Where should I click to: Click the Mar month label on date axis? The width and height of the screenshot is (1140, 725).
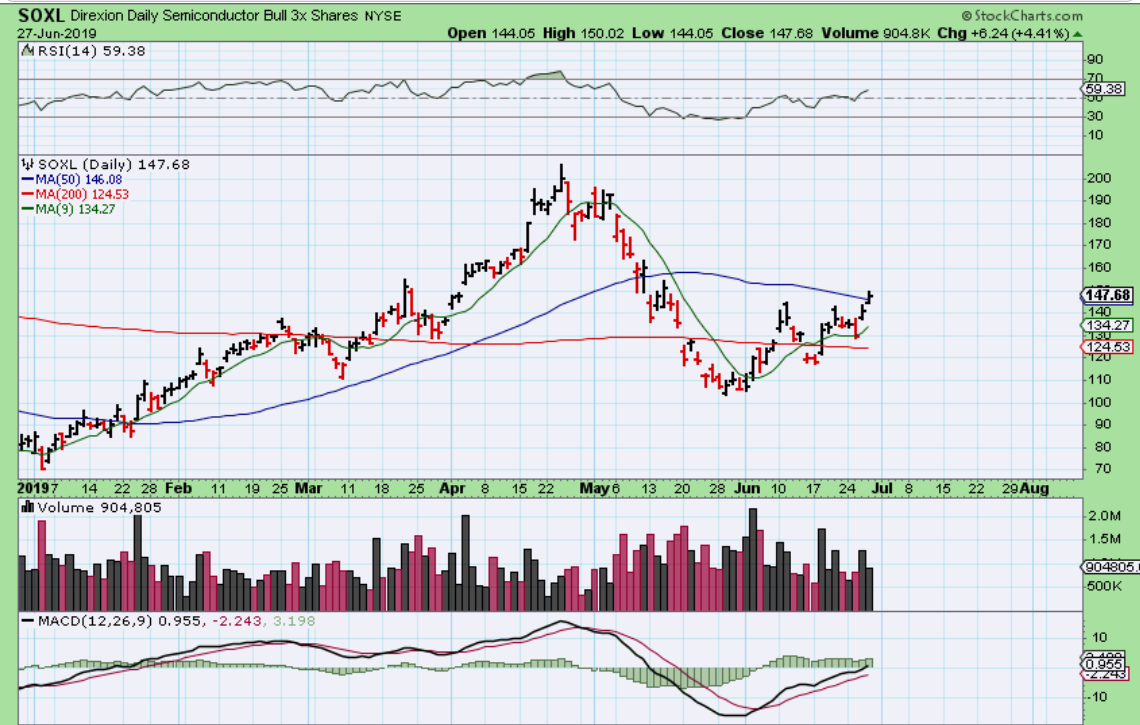point(308,489)
